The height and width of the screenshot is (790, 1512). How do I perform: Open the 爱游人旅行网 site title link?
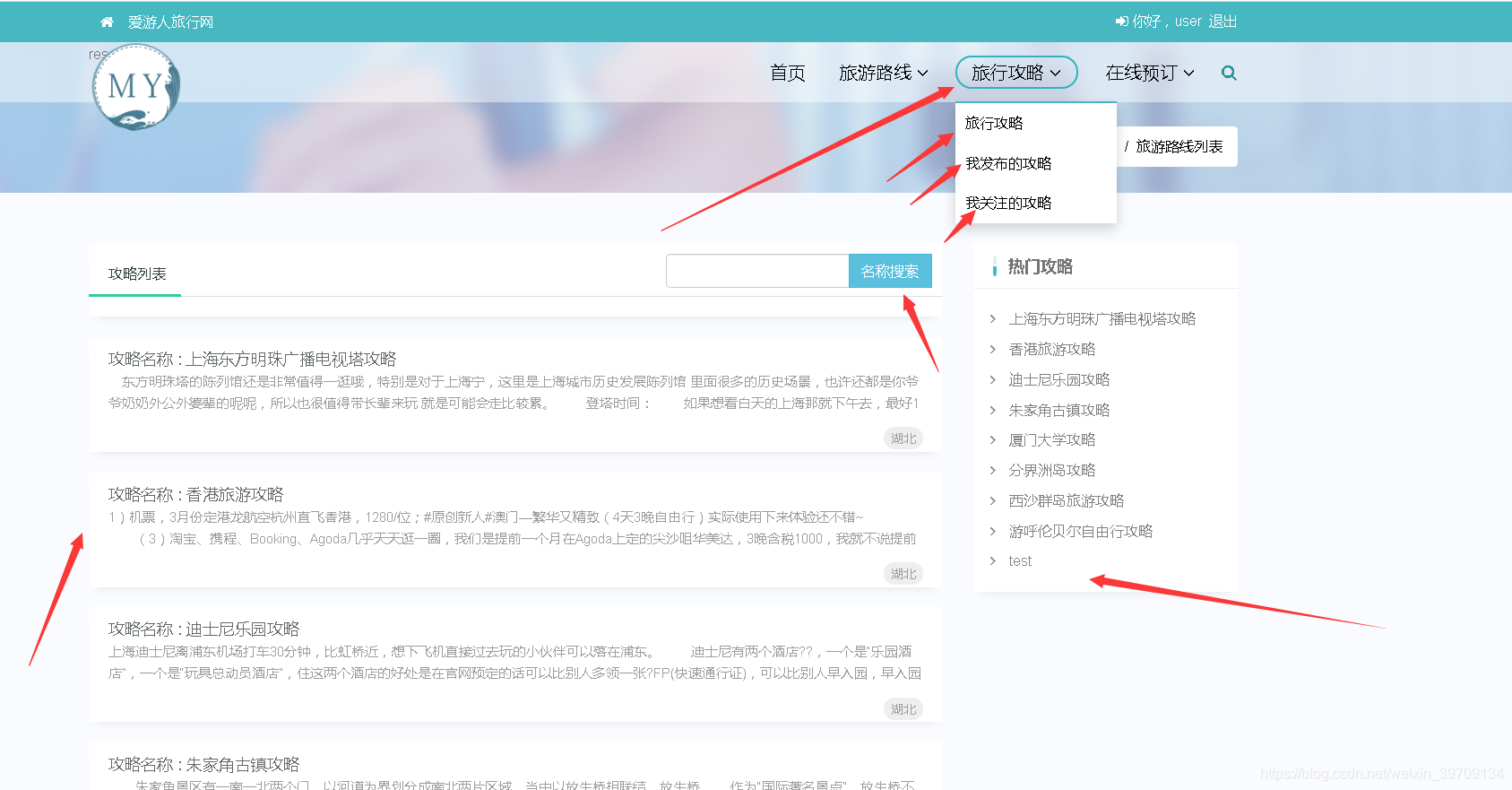tap(170, 22)
